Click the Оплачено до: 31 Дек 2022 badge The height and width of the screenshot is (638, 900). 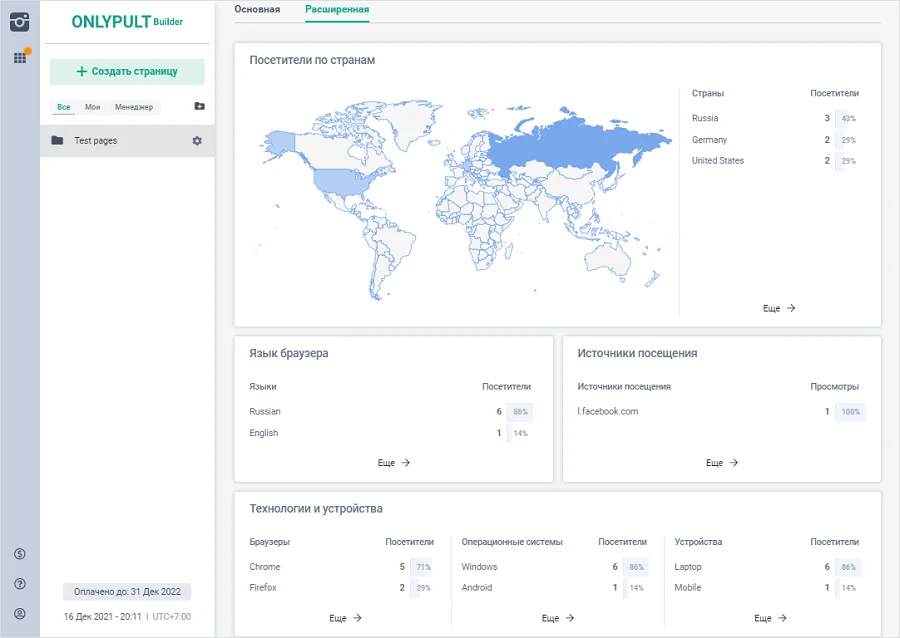point(127,592)
